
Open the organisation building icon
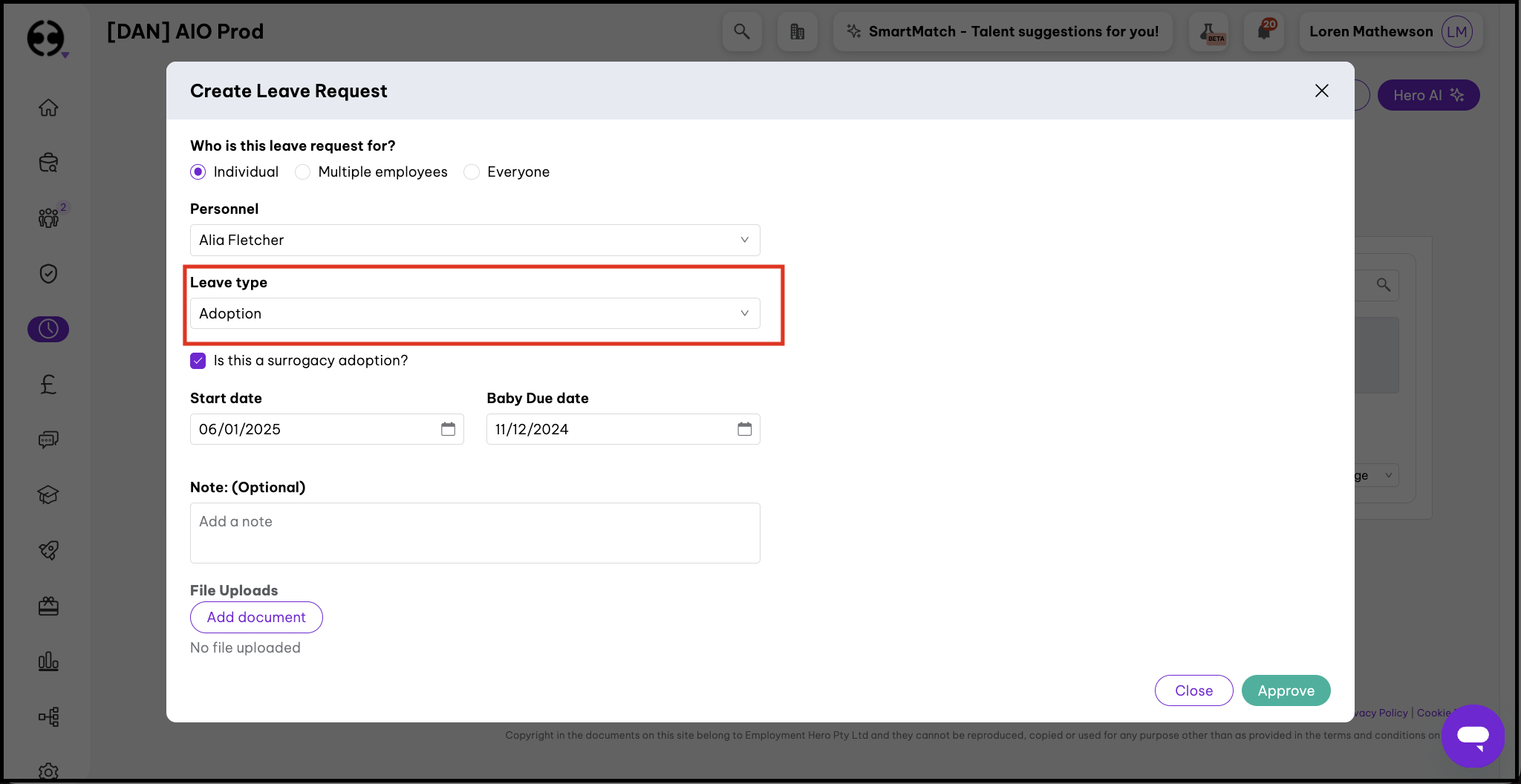(797, 31)
